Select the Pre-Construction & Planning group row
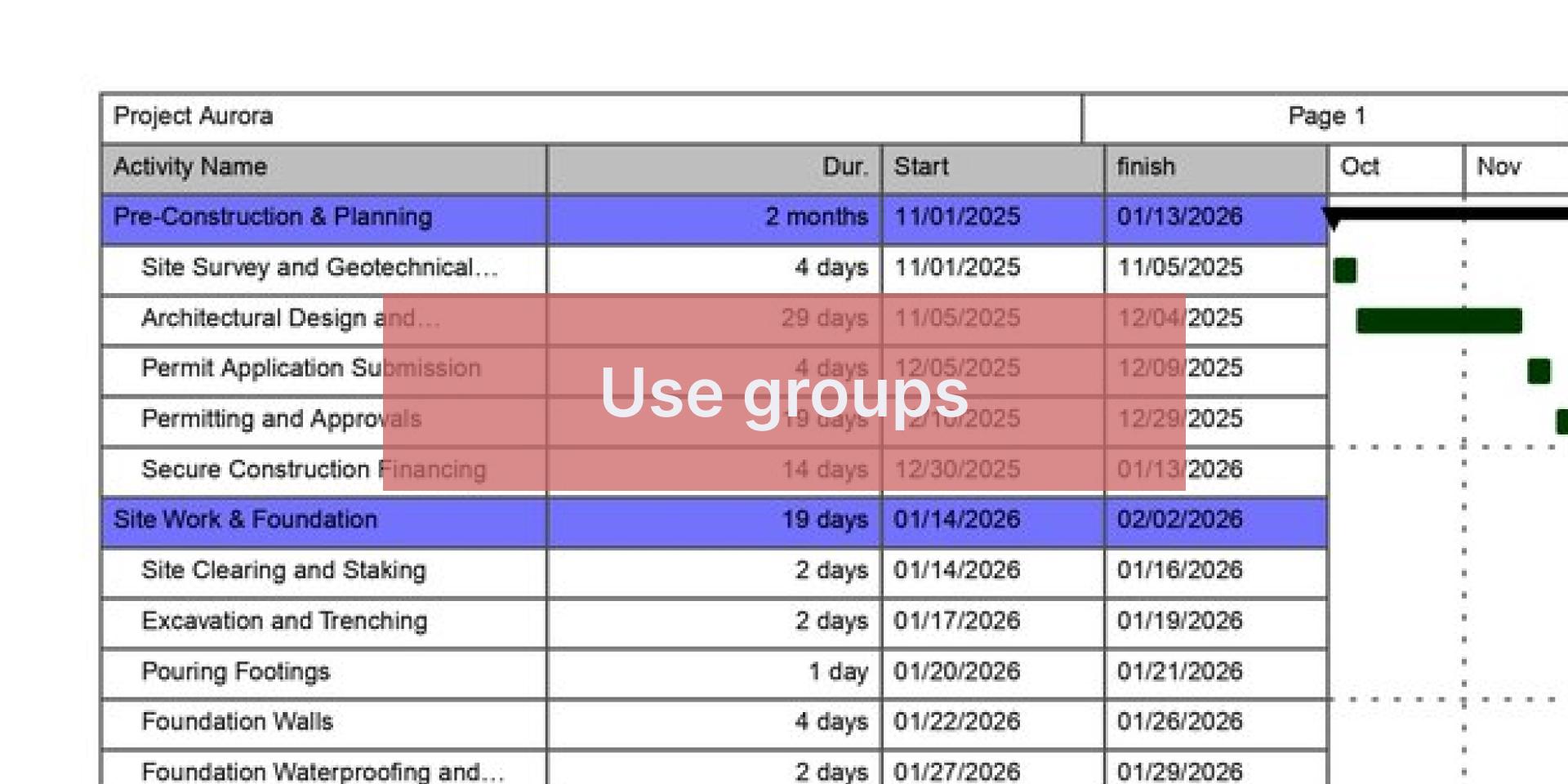Viewport: 1568px width, 784px height. tap(273, 217)
